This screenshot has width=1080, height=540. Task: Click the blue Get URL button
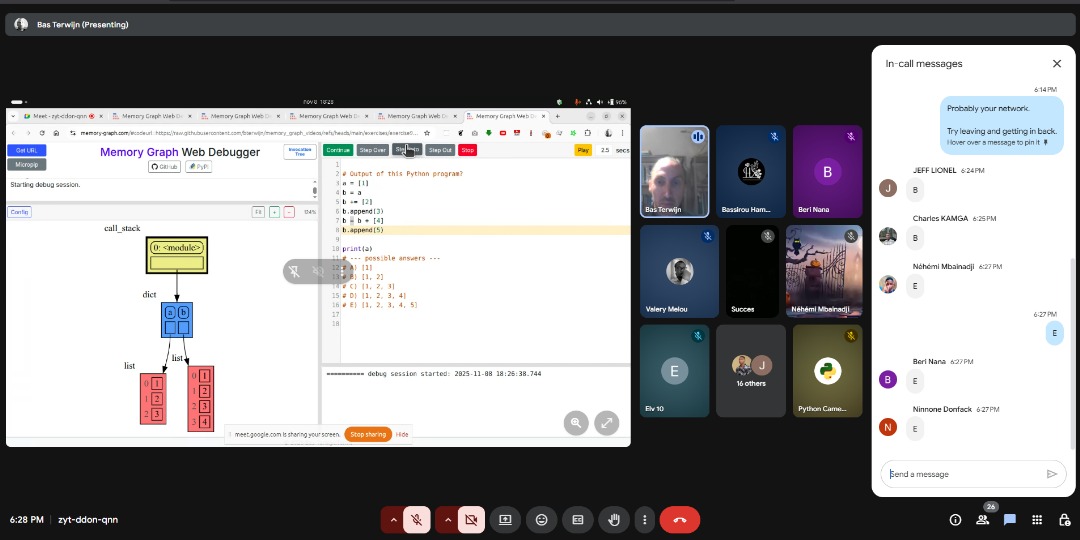pyautogui.click(x=27, y=150)
